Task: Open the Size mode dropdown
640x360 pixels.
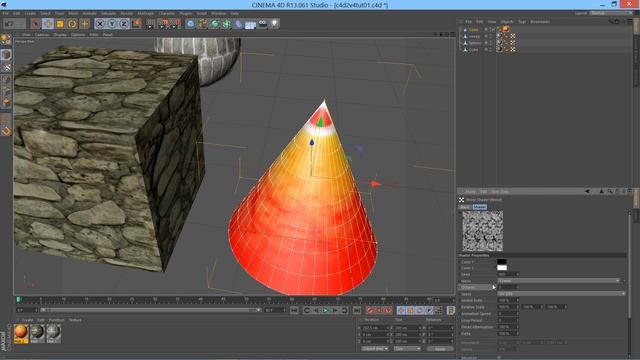Action: pyautogui.click(x=407, y=349)
